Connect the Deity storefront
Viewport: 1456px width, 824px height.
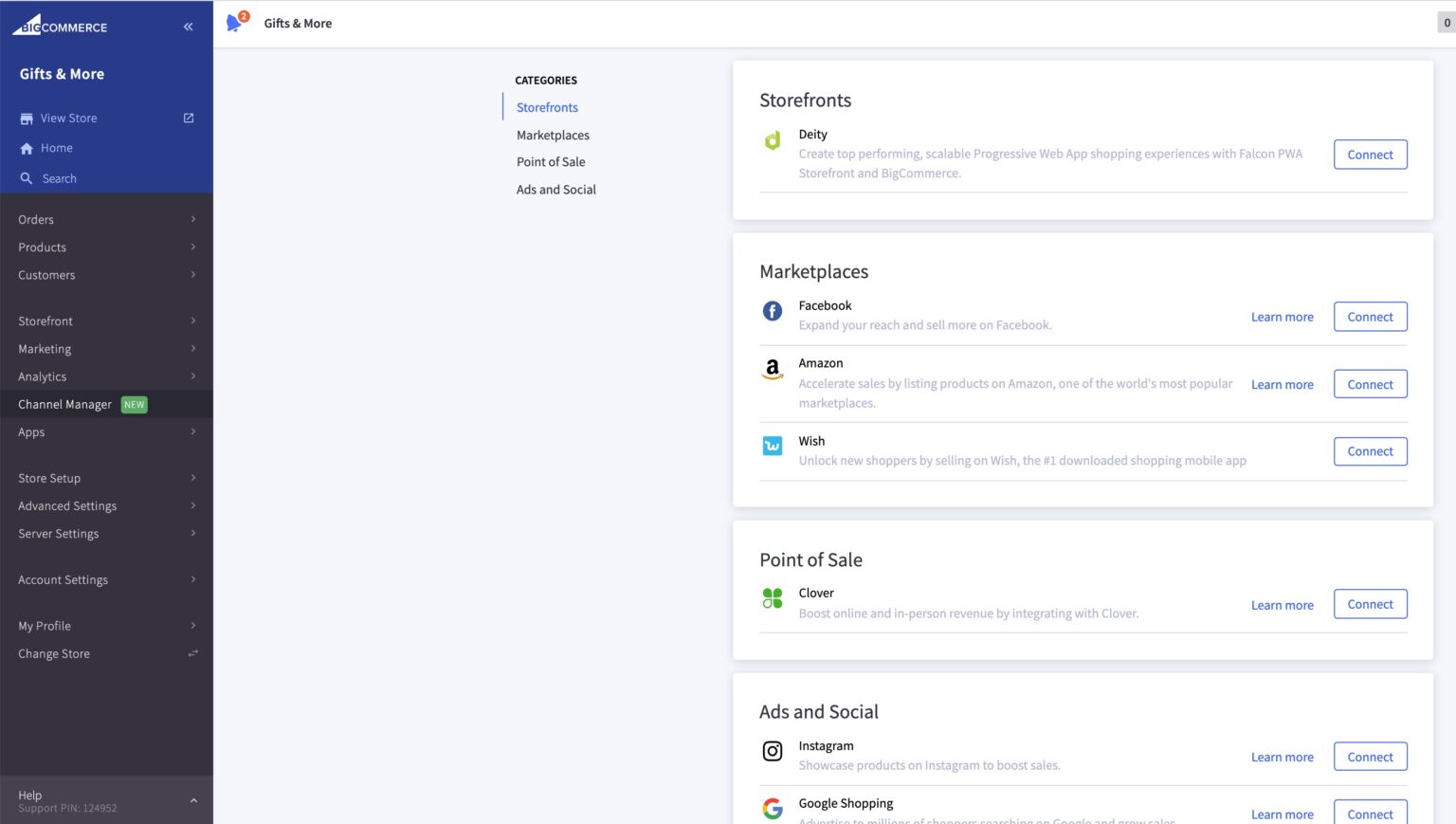coord(1370,155)
